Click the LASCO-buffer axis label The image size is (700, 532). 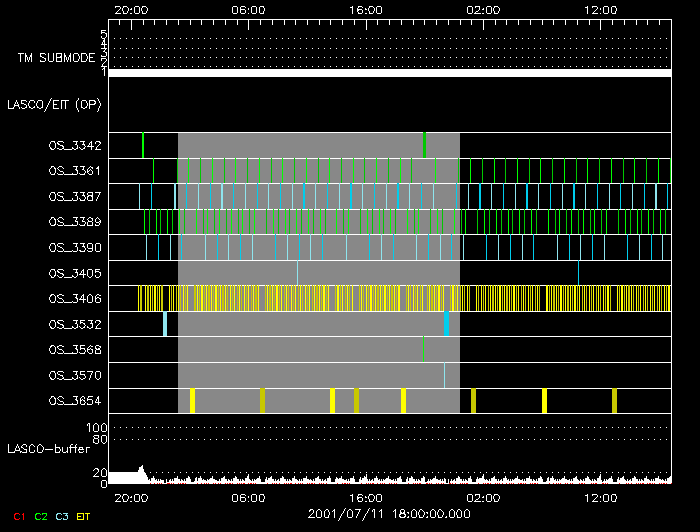46,448
